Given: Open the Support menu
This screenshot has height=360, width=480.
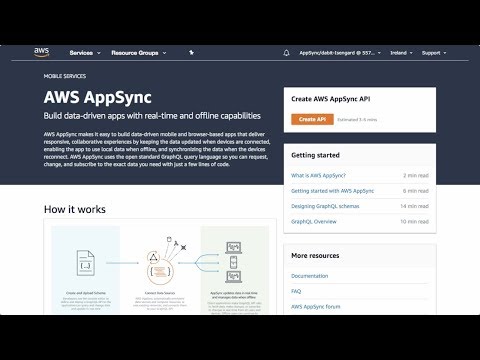Looking at the screenshot, I should pyautogui.click(x=434, y=53).
